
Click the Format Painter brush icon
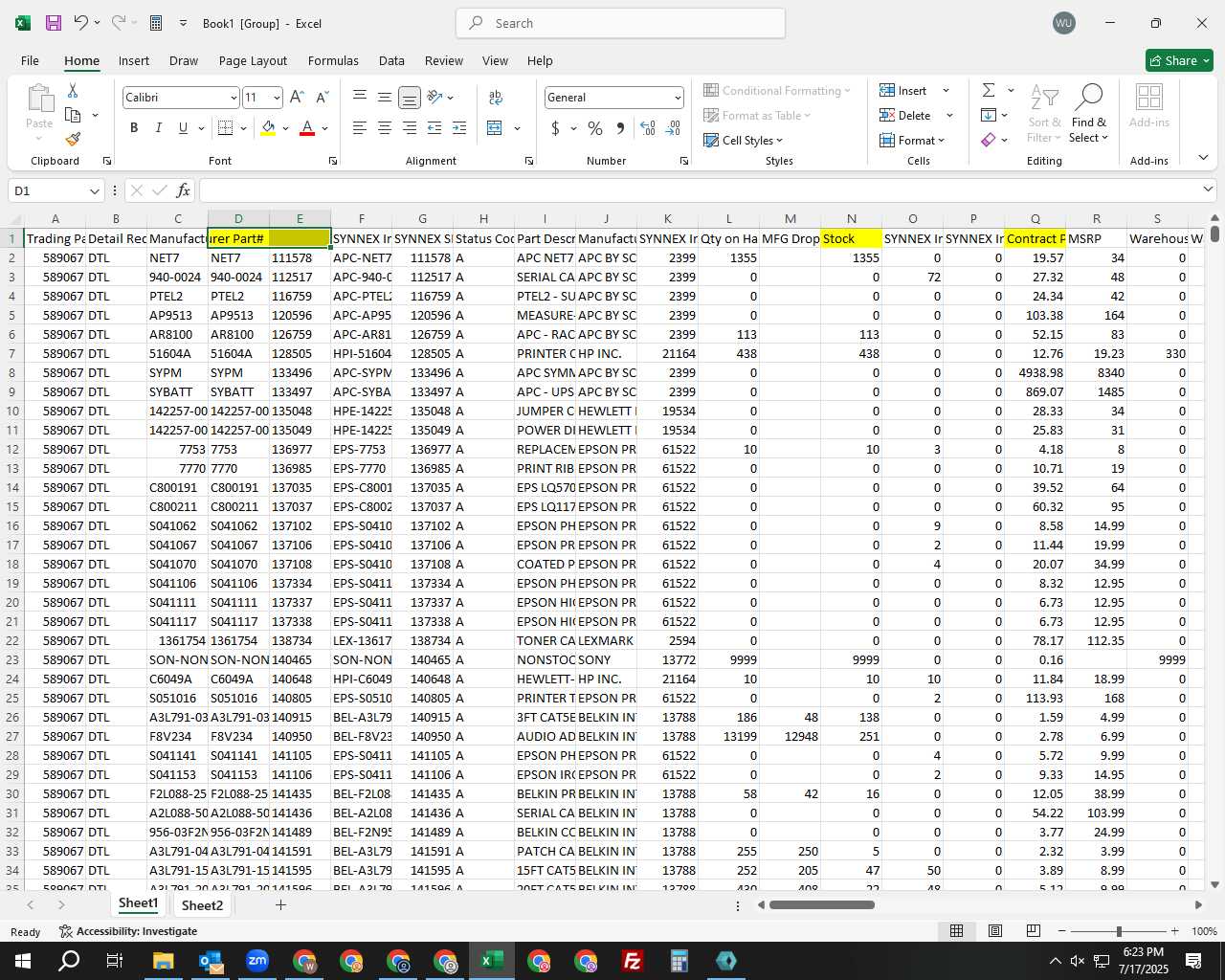pyautogui.click(x=73, y=139)
